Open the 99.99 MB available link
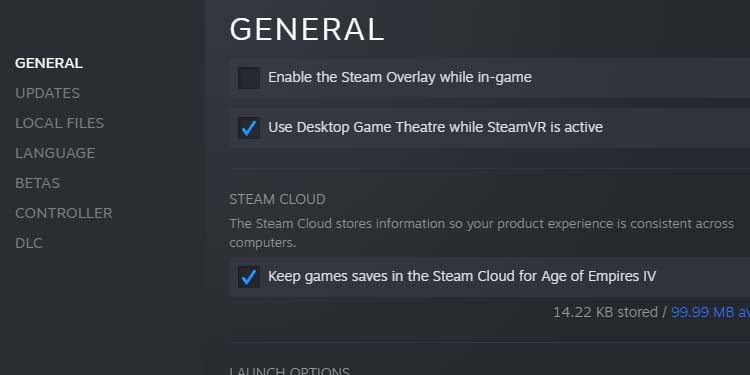This screenshot has height=375, width=750. 710,312
